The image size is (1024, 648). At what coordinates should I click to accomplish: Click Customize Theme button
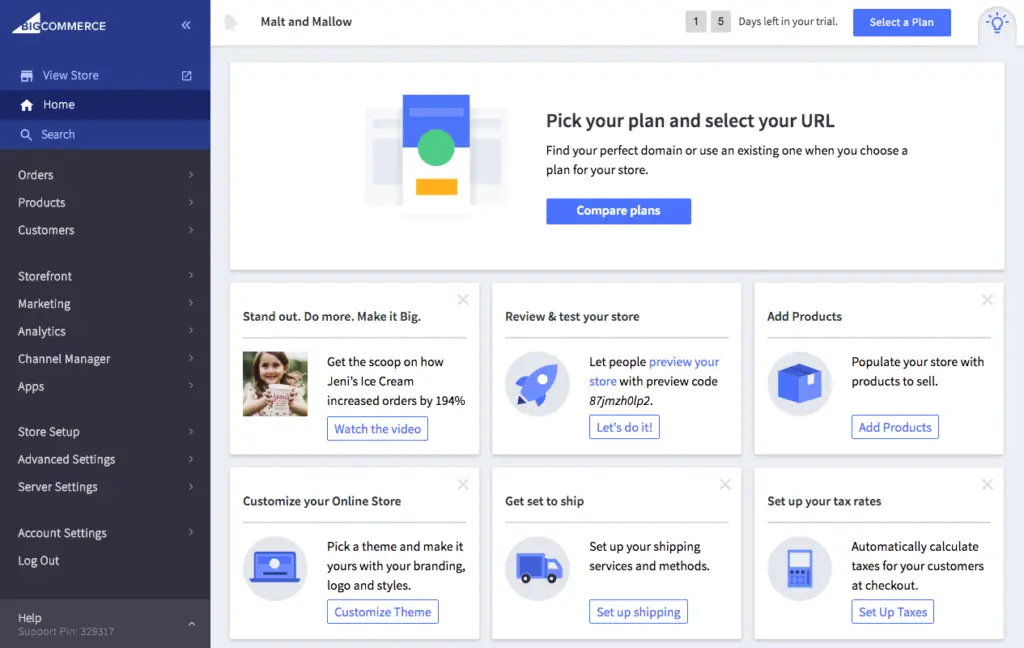coord(383,612)
